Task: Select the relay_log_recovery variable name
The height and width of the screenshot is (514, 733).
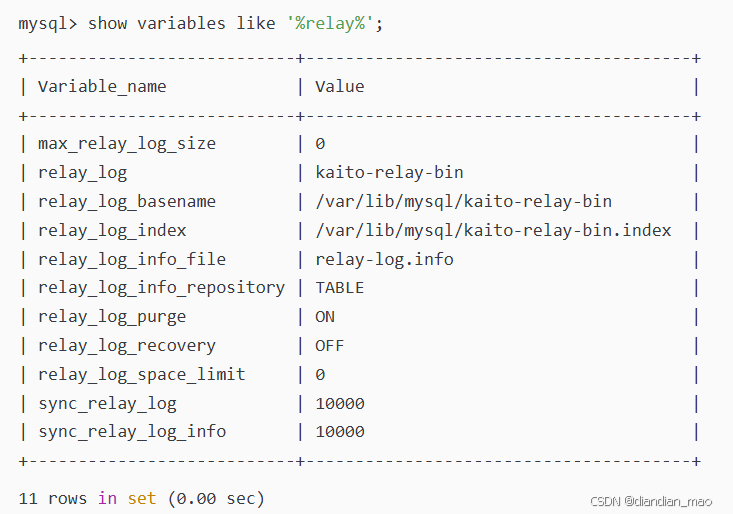Action: 127,346
